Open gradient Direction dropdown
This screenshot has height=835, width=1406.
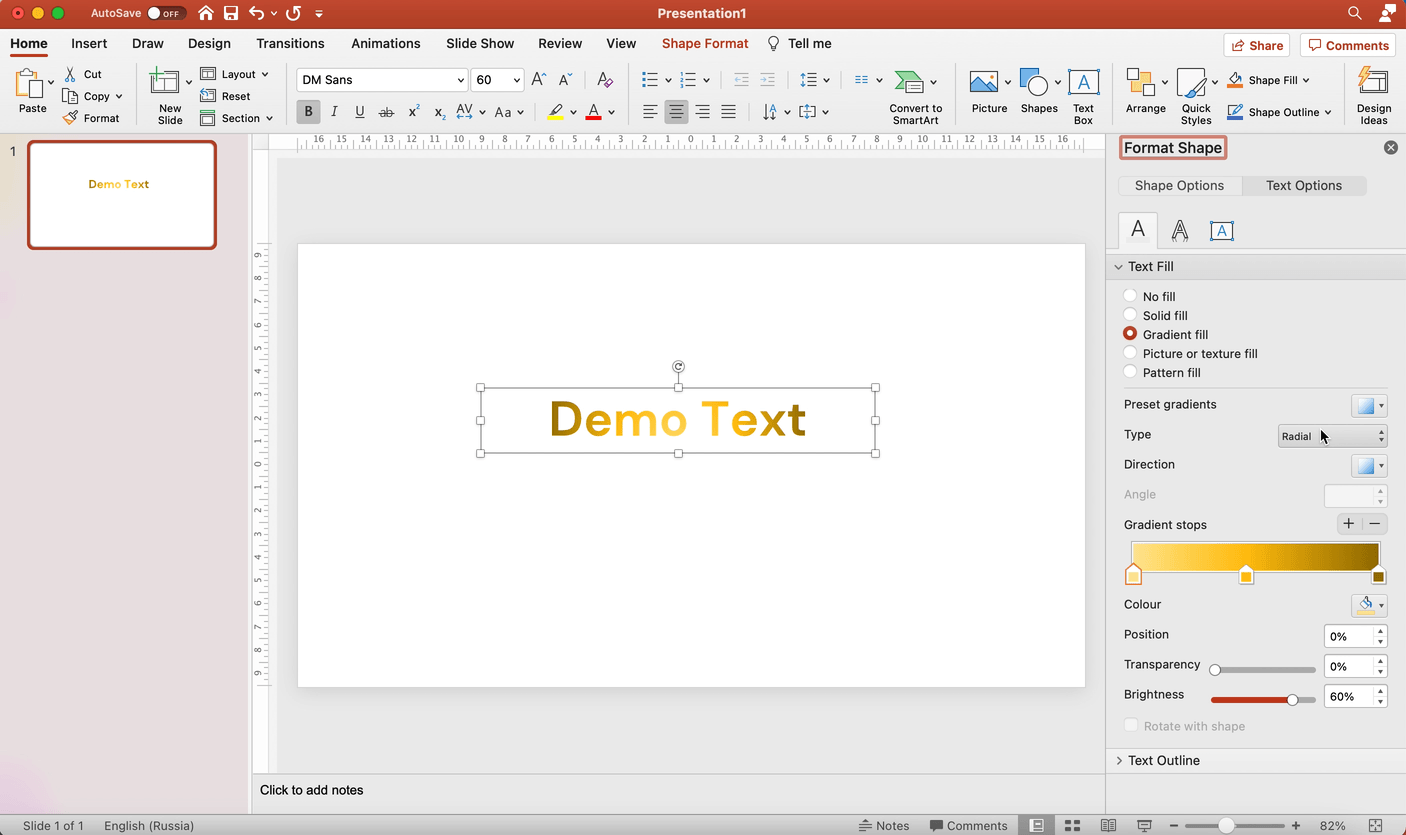tap(1369, 465)
